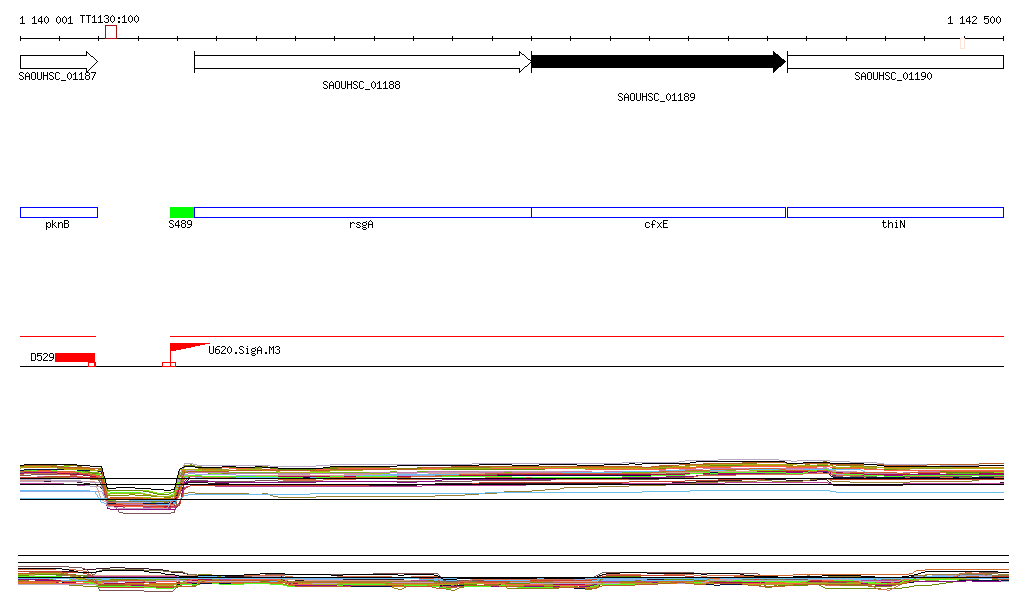Open the SAOUHSC_01188 locus label
This screenshot has height=611, width=1024.
tap(361, 85)
